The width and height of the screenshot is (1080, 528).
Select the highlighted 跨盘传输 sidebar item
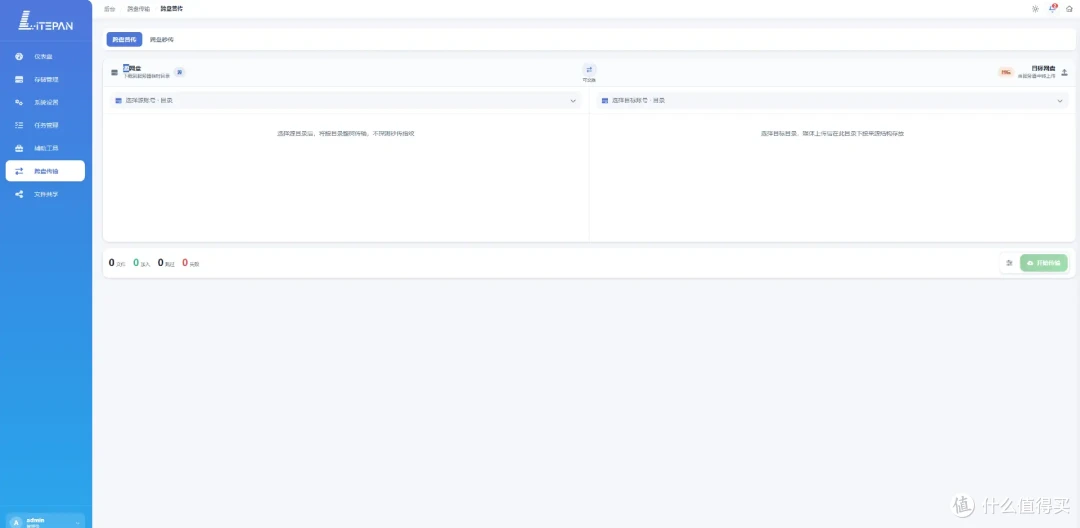[45, 171]
